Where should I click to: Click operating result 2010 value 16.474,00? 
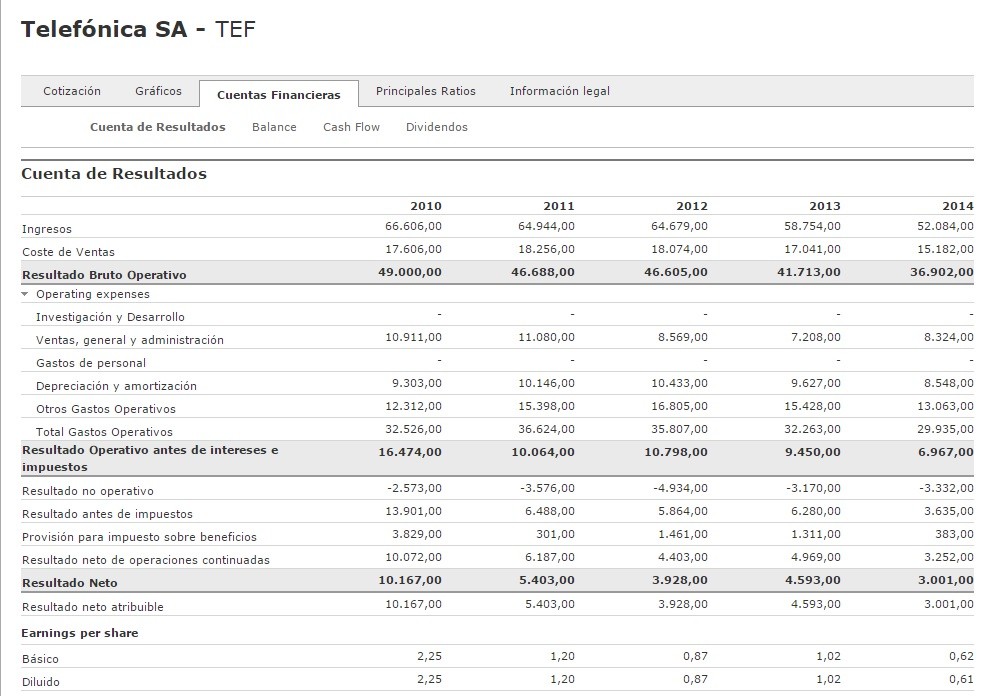pyautogui.click(x=410, y=452)
